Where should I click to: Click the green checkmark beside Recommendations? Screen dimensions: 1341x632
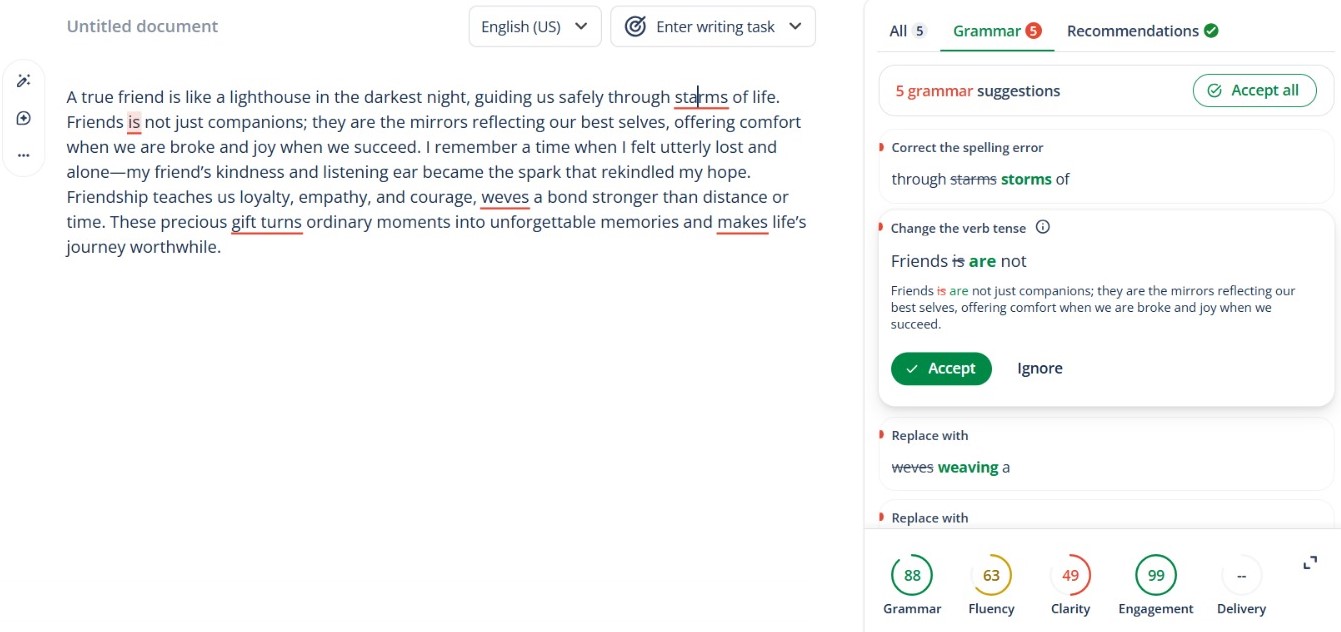pyautogui.click(x=1212, y=31)
